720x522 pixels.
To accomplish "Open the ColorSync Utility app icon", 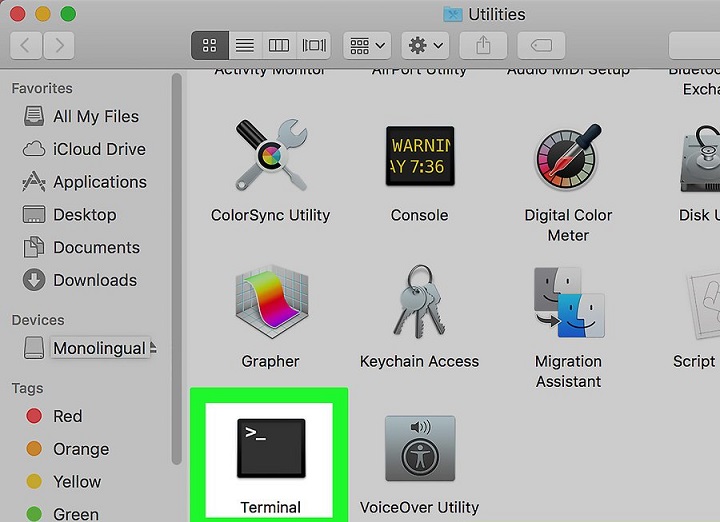I will point(271,155).
